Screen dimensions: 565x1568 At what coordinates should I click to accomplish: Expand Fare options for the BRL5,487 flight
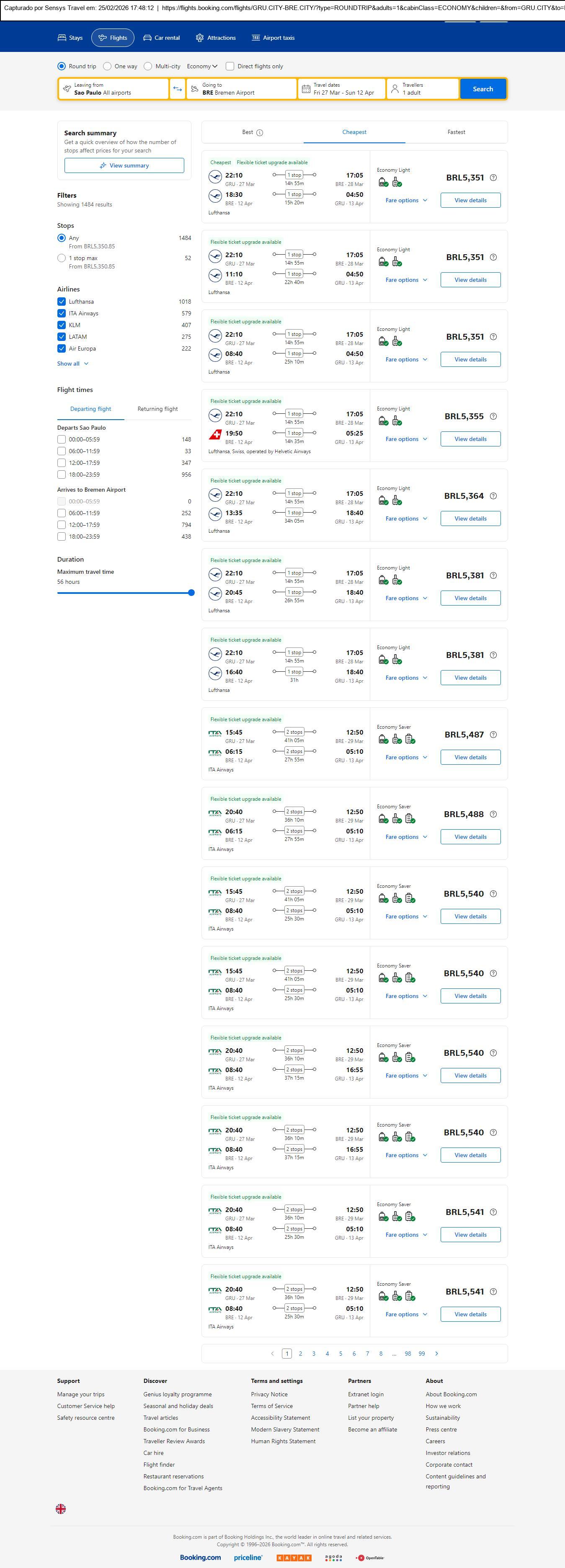coord(406,757)
